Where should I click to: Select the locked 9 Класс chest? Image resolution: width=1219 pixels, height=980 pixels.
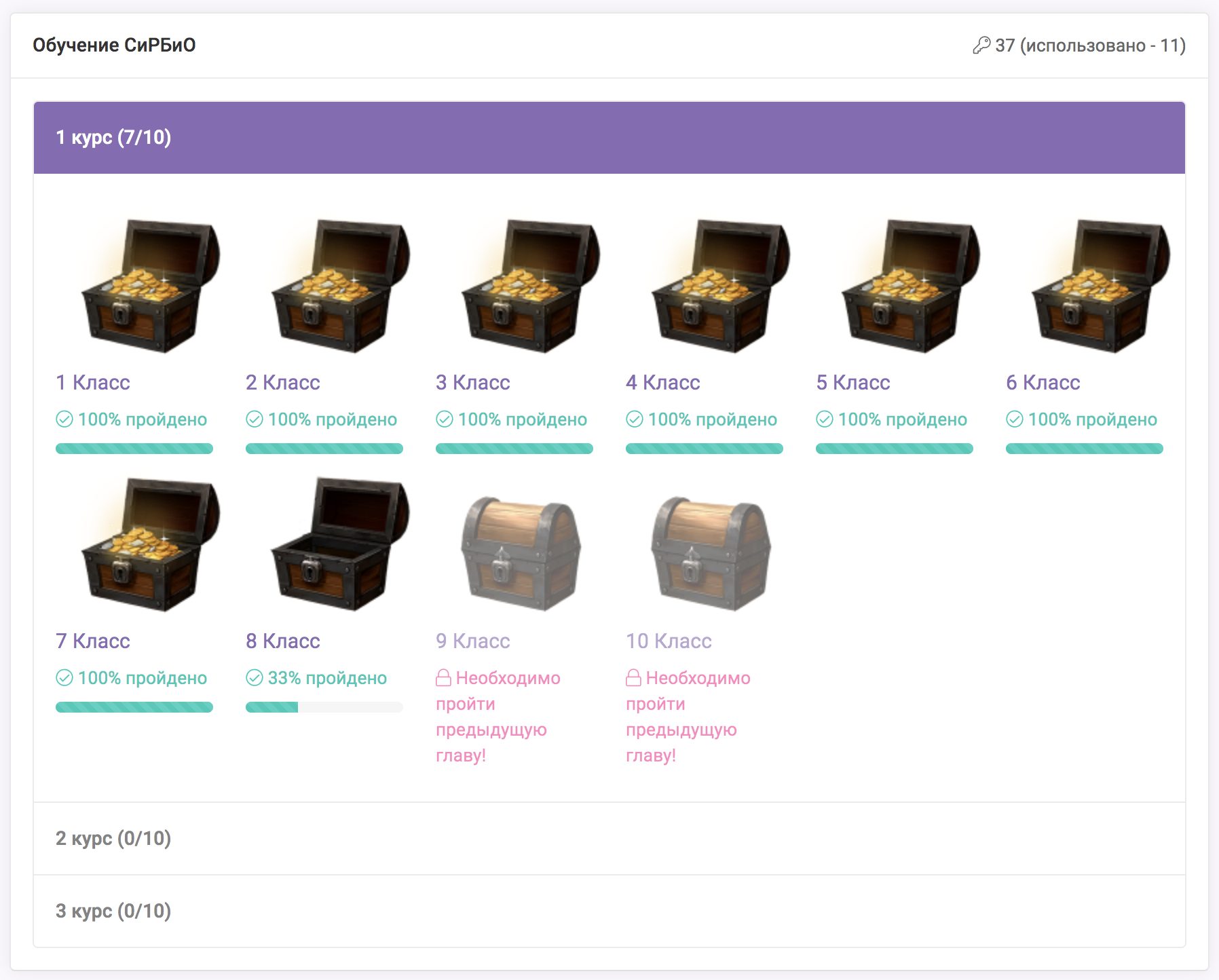[x=521, y=553]
